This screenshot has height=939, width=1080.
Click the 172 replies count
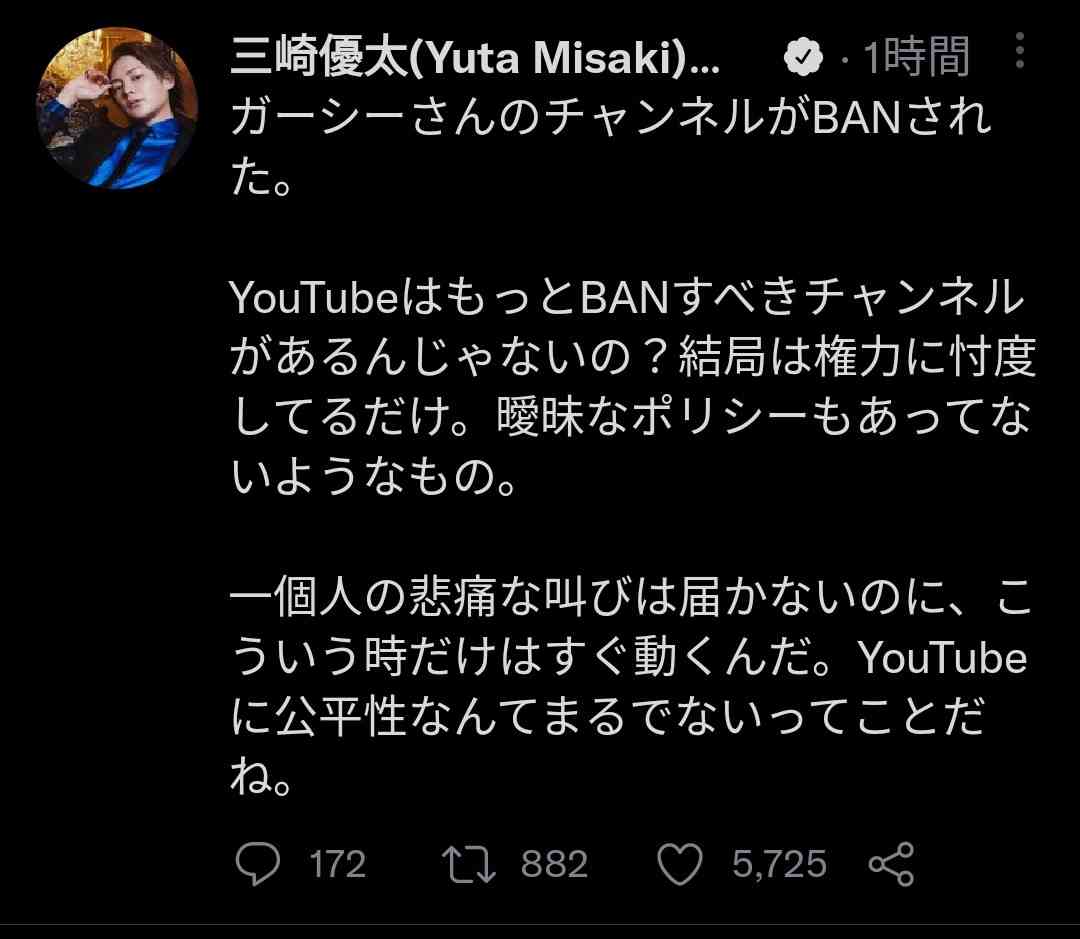pyautogui.click(x=338, y=864)
